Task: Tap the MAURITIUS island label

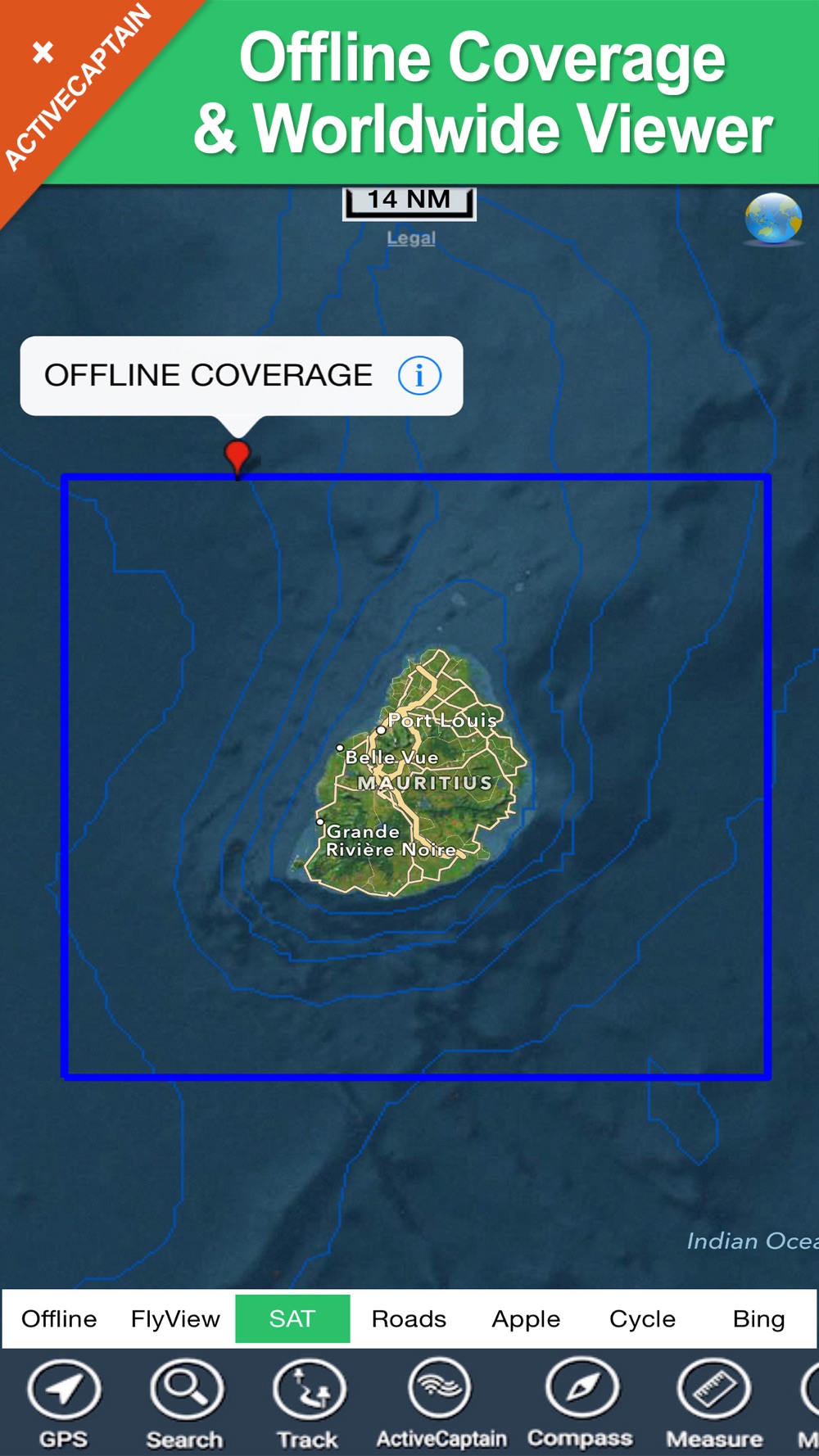Action: point(425,783)
